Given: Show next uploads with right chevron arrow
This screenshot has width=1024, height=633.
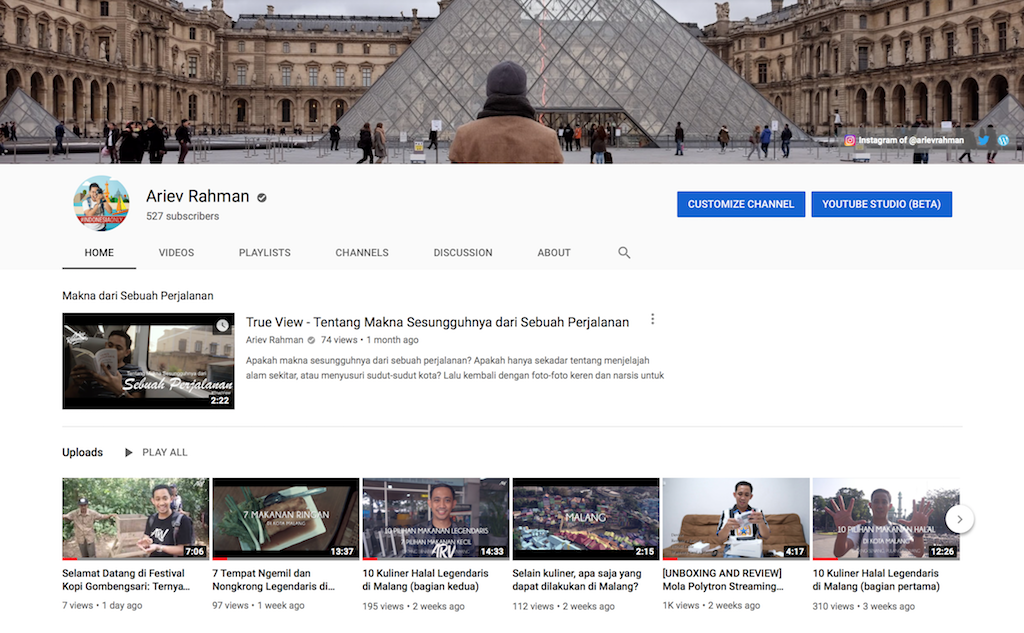Looking at the screenshot, I should point(959,519).
